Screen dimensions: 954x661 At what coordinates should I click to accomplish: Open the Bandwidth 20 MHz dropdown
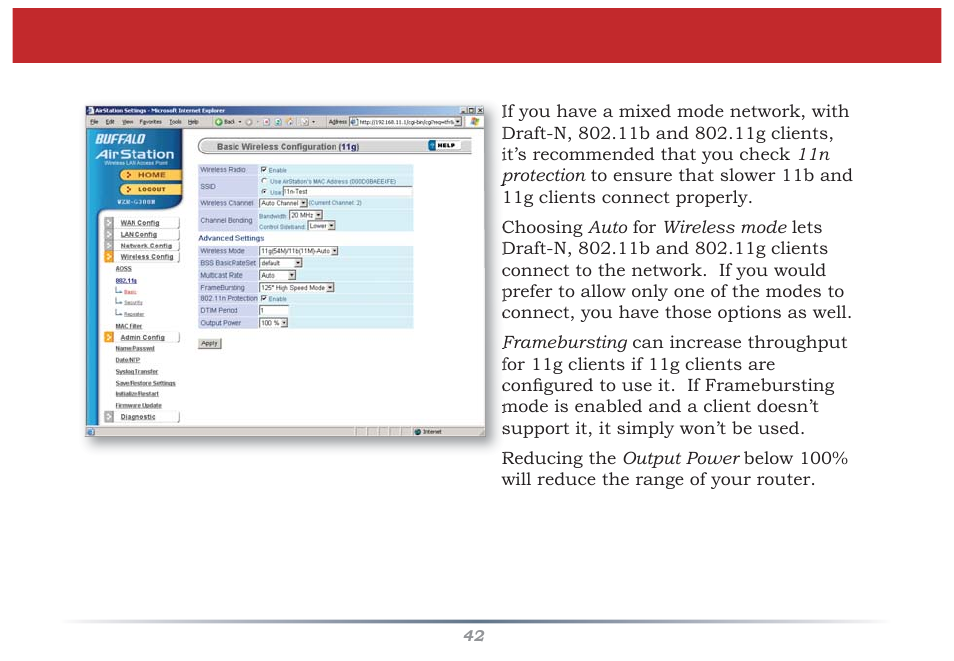[305, 215]
